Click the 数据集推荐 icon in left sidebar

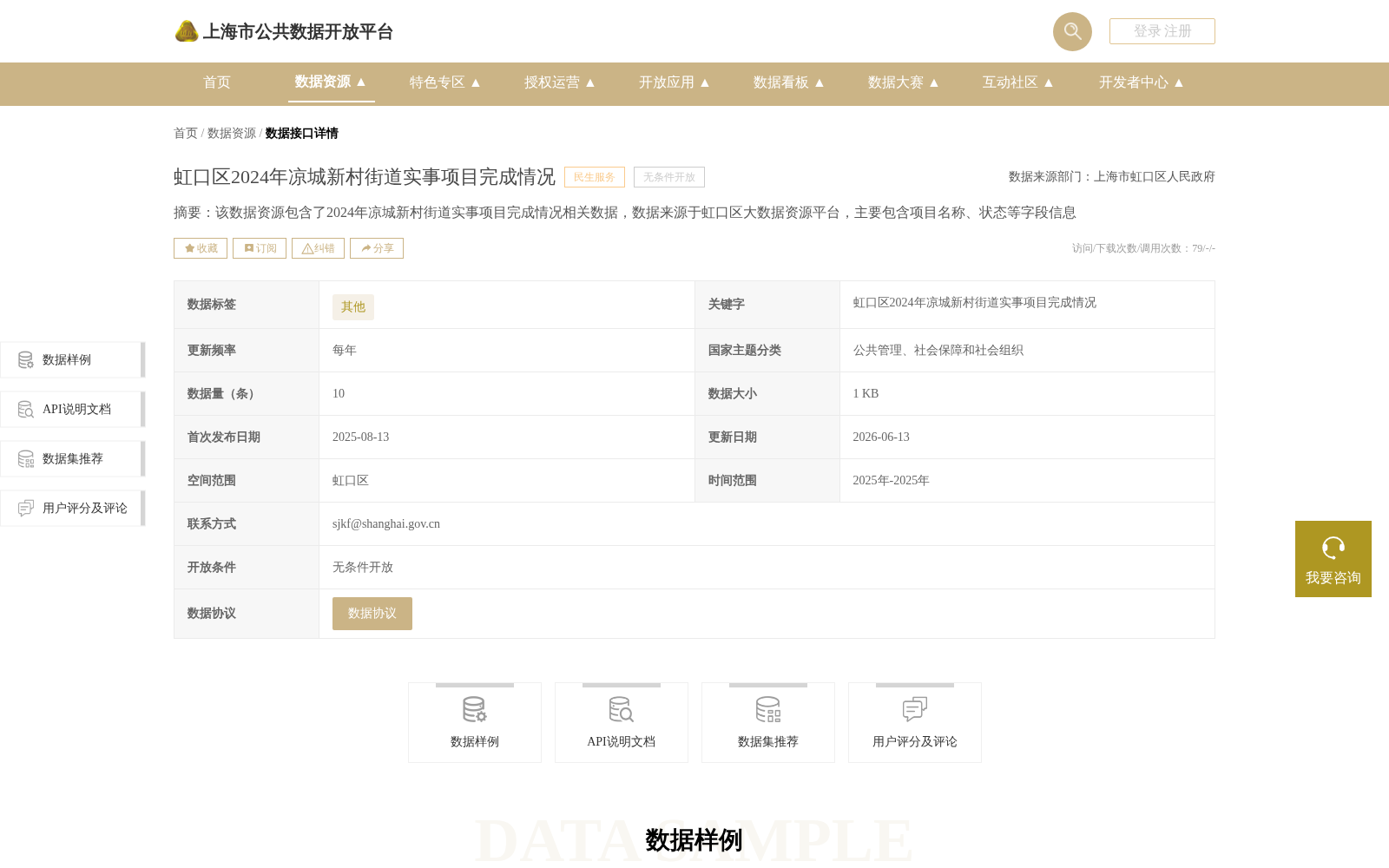(x=26, y=459)
